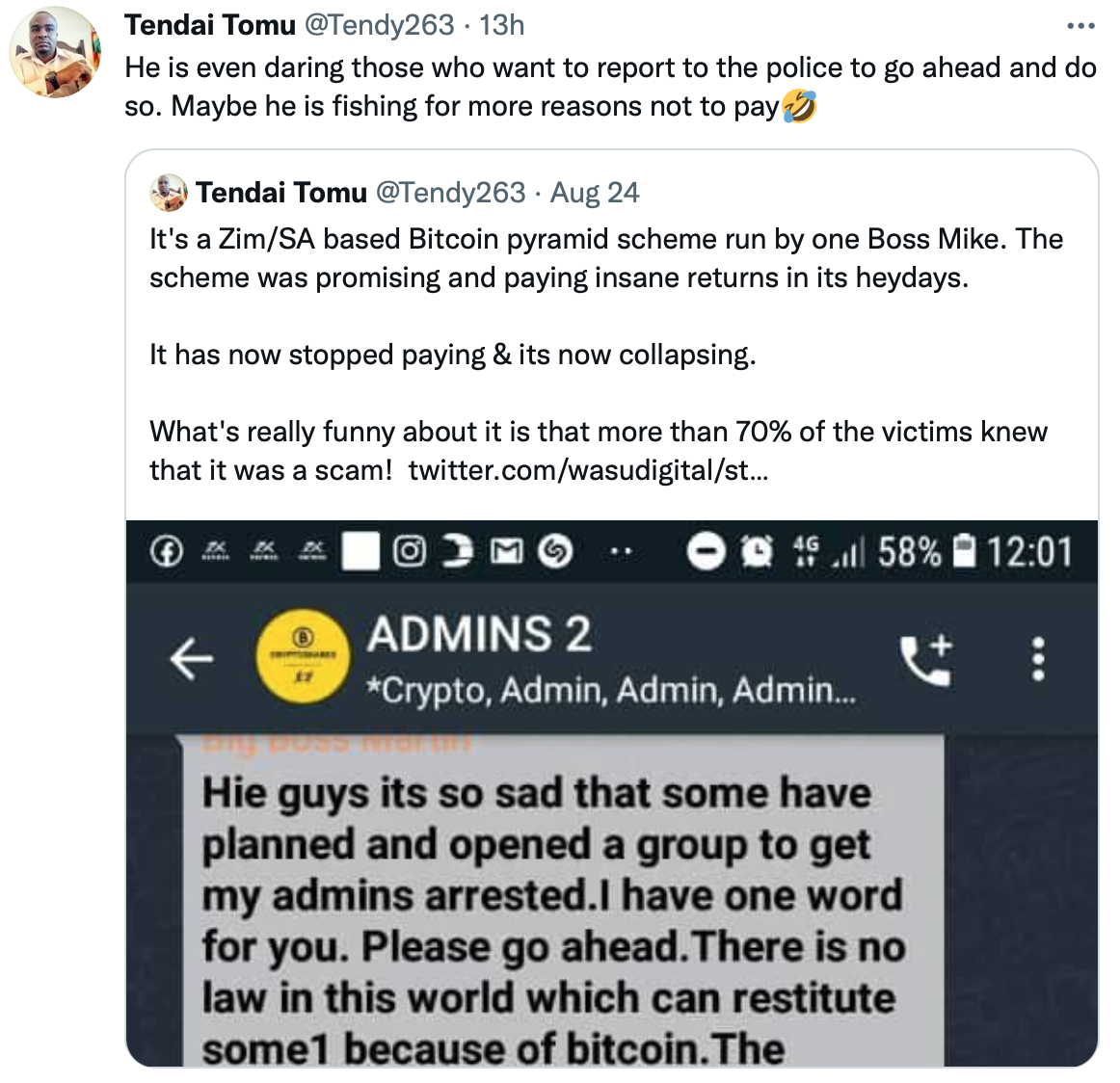Viewport: 1120px width, 1083px height.
Task: Open the small avatar in the quoted tweet
Action: point(169,192)
